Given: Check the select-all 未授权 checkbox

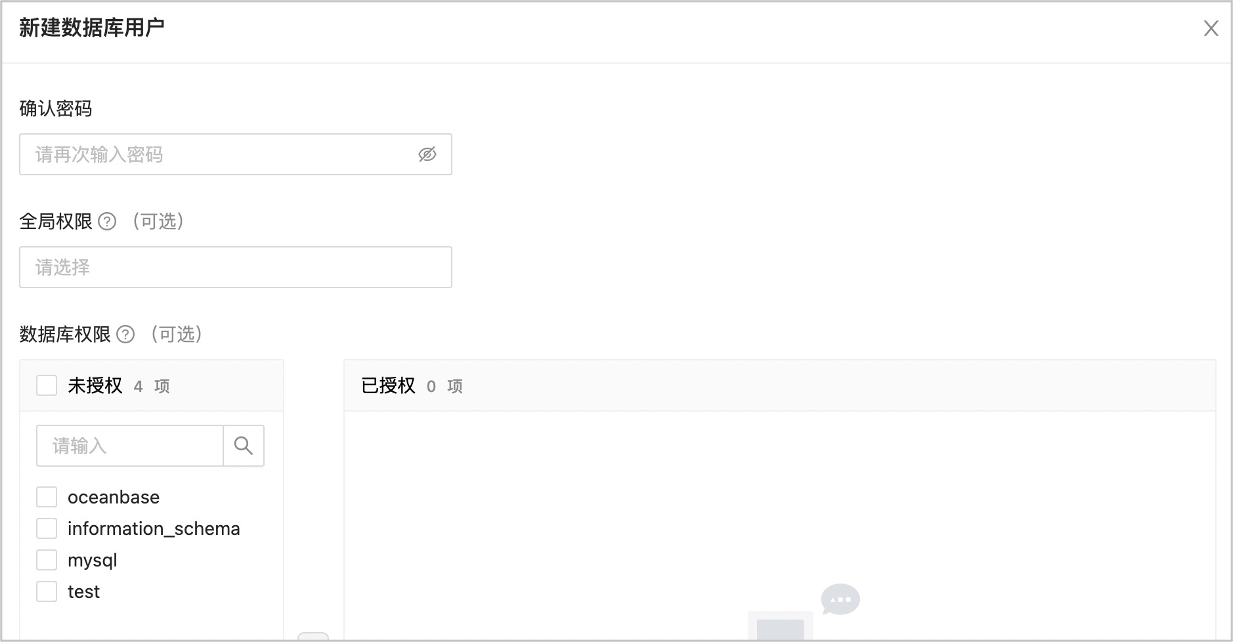Looking at the screenshot, I should point(46,385).
